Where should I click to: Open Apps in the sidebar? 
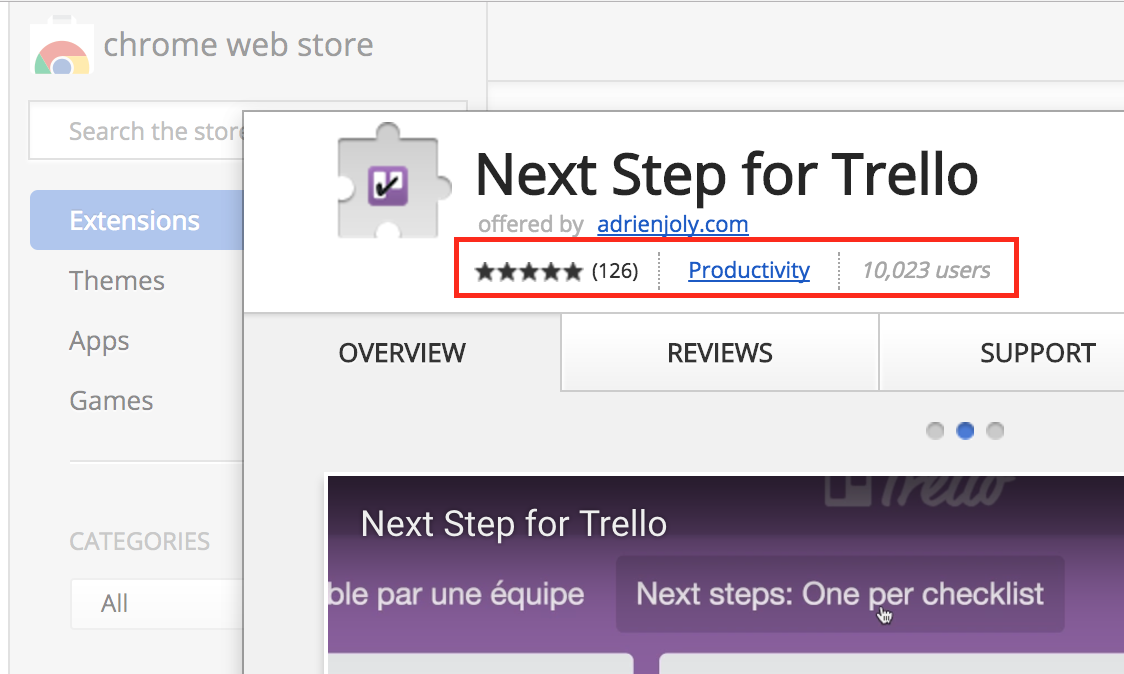pos(99,341)
